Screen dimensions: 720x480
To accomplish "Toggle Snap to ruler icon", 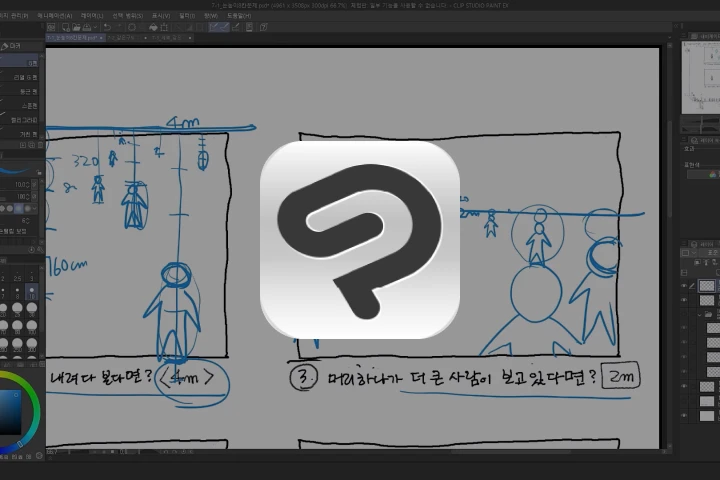I will (x=214, y=28).
